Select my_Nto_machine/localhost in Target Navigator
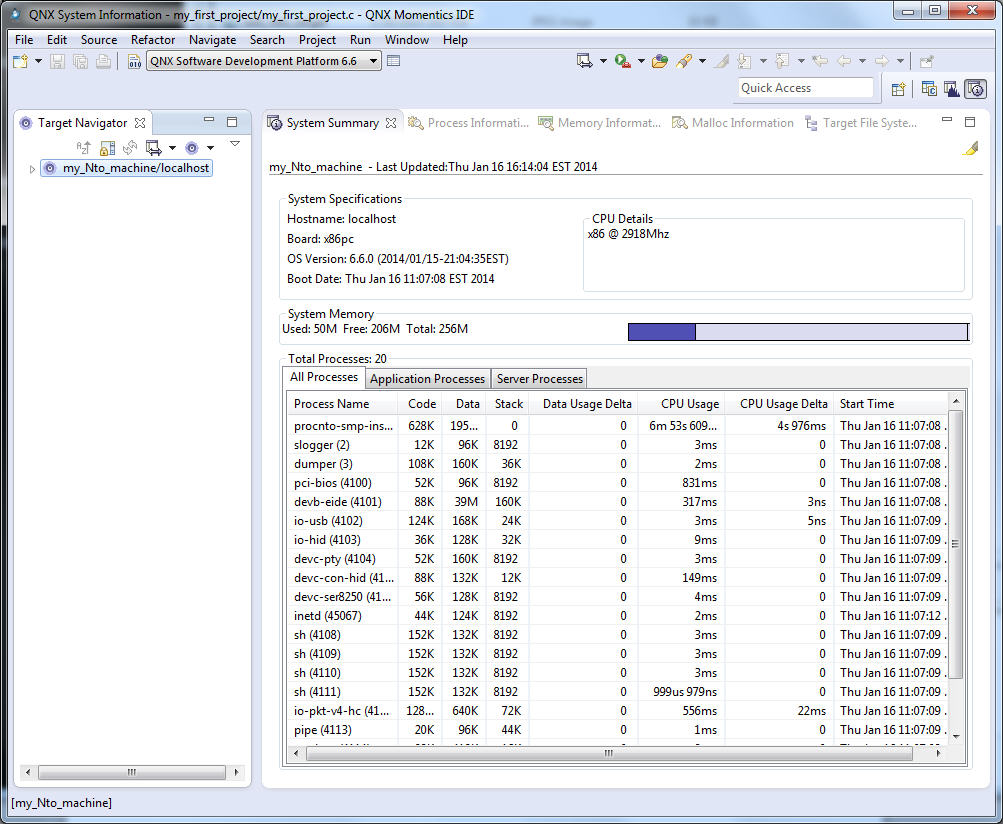 pos(126,168)
